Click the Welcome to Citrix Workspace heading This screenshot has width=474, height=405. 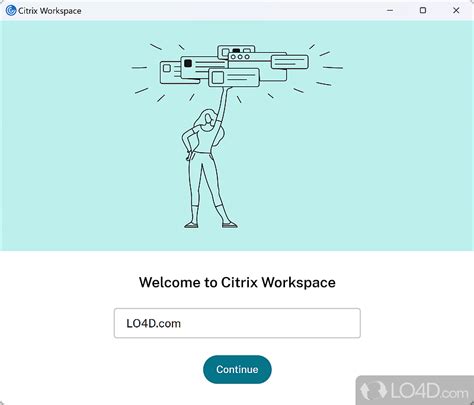pos(237,282)
